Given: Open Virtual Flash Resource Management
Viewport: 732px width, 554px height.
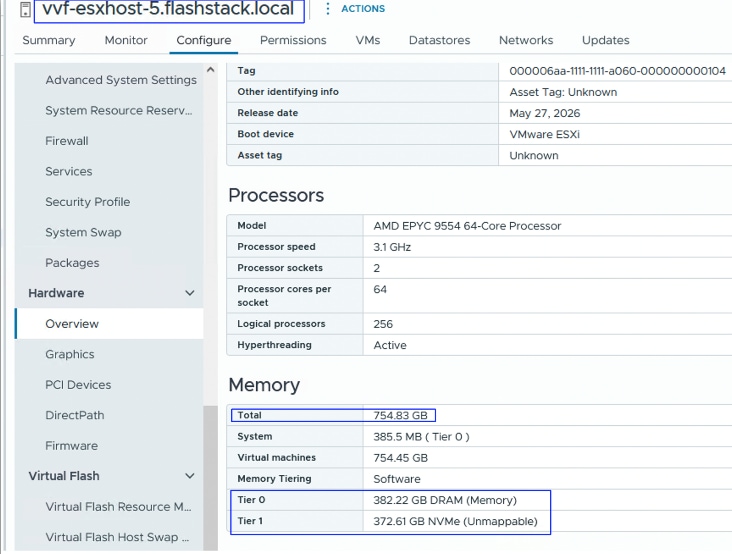Looking at the screenshot, I should (118, 506).
